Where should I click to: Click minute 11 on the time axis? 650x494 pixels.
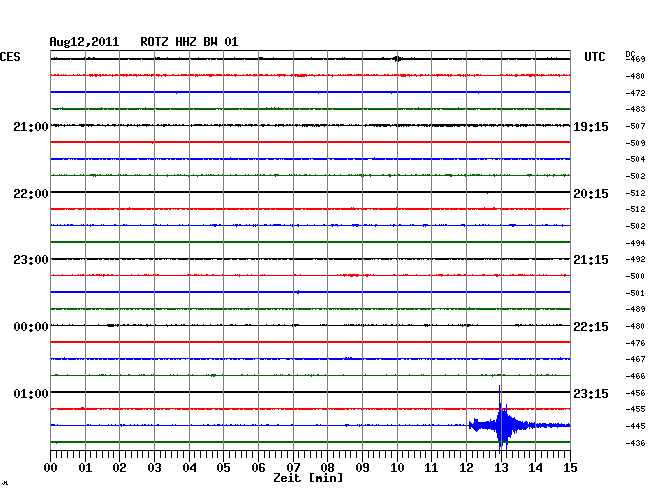[x=431, y=468]
